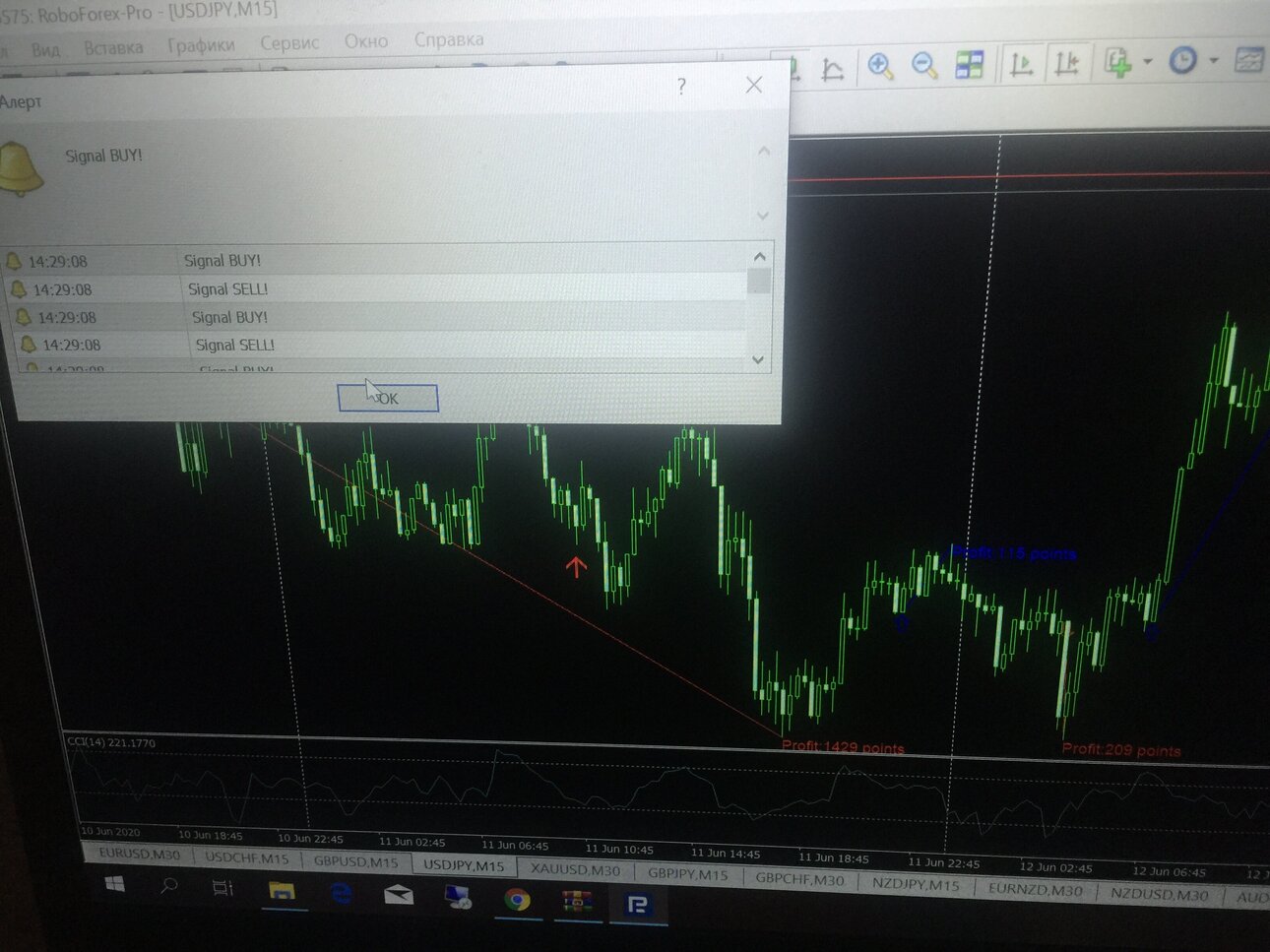
Task: Open Task View on the taskbar
Action: tap(222, 889)
